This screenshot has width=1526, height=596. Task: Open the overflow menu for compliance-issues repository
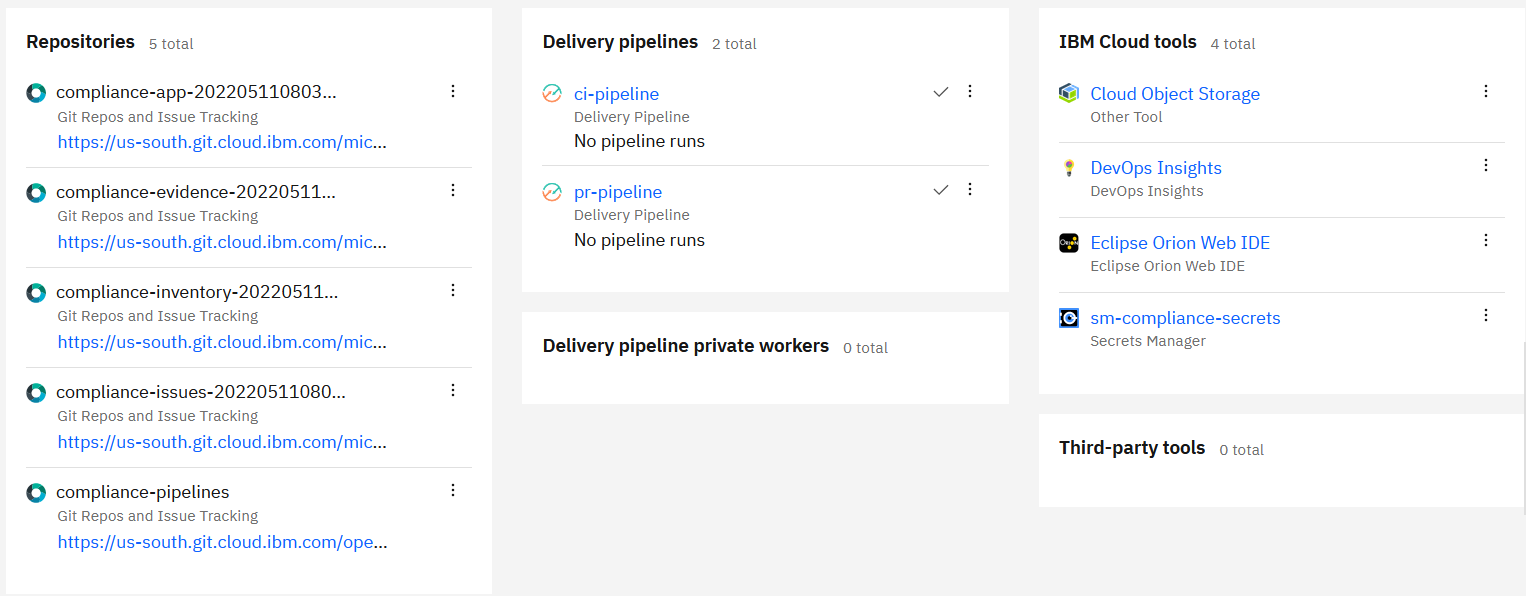tap(453, 390)
